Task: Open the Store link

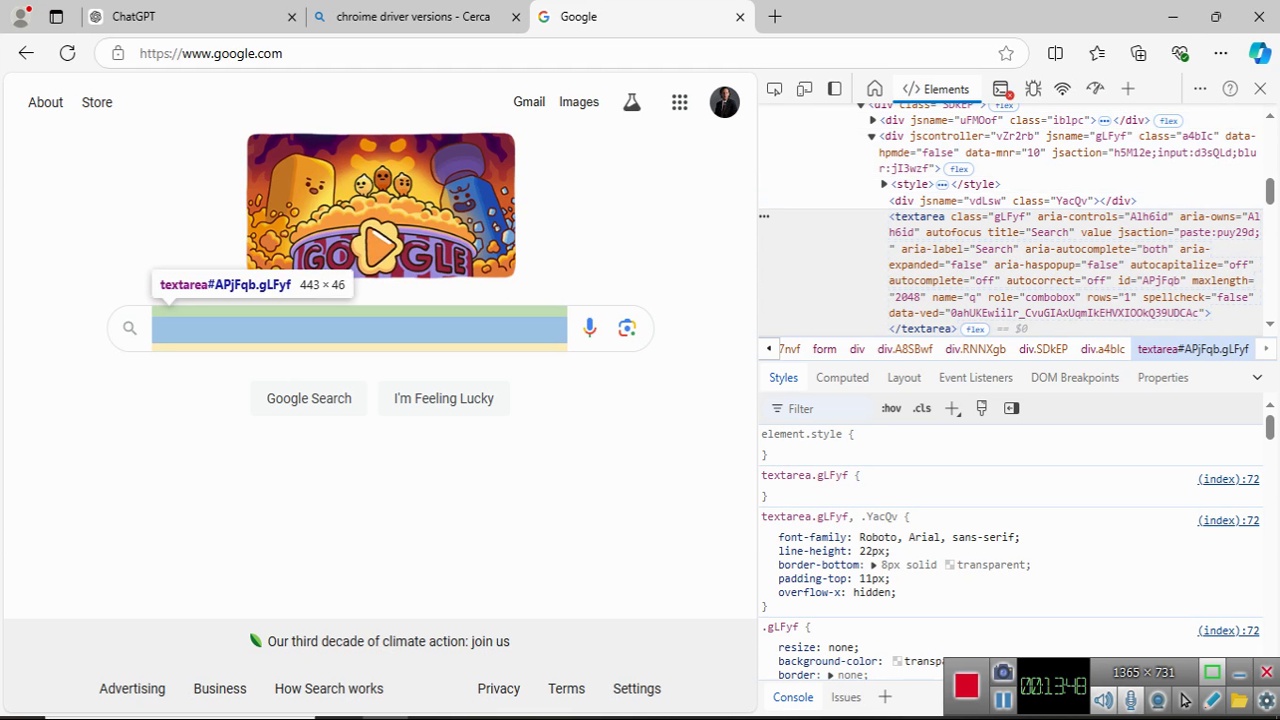Action: click(97, 102)
